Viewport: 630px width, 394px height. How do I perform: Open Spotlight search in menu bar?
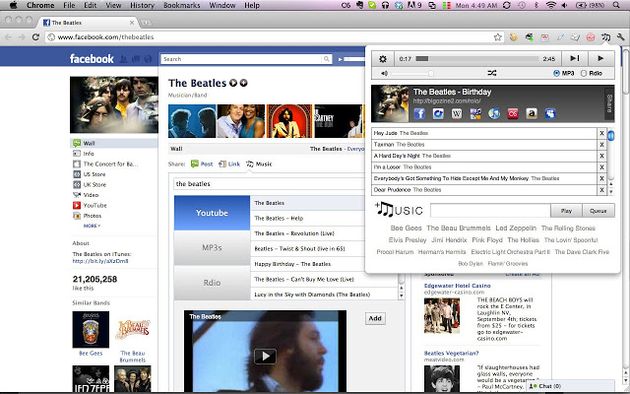(616, 5)
